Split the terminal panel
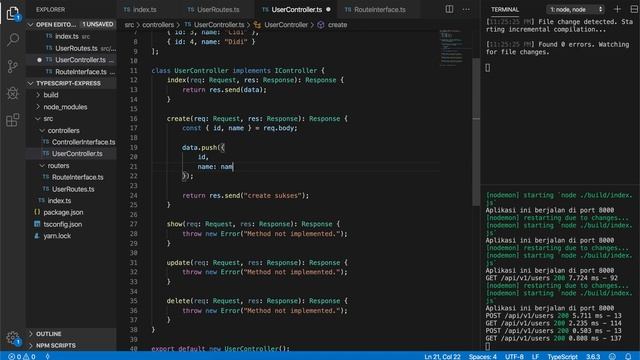The image size is (640, 360). (634, 9)
